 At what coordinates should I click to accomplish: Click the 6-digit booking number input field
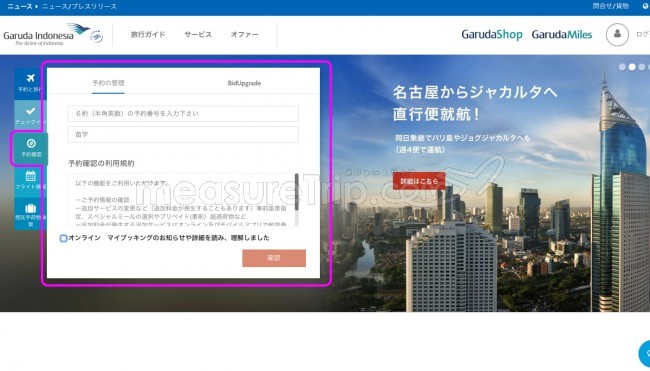(x=183, y=114)
